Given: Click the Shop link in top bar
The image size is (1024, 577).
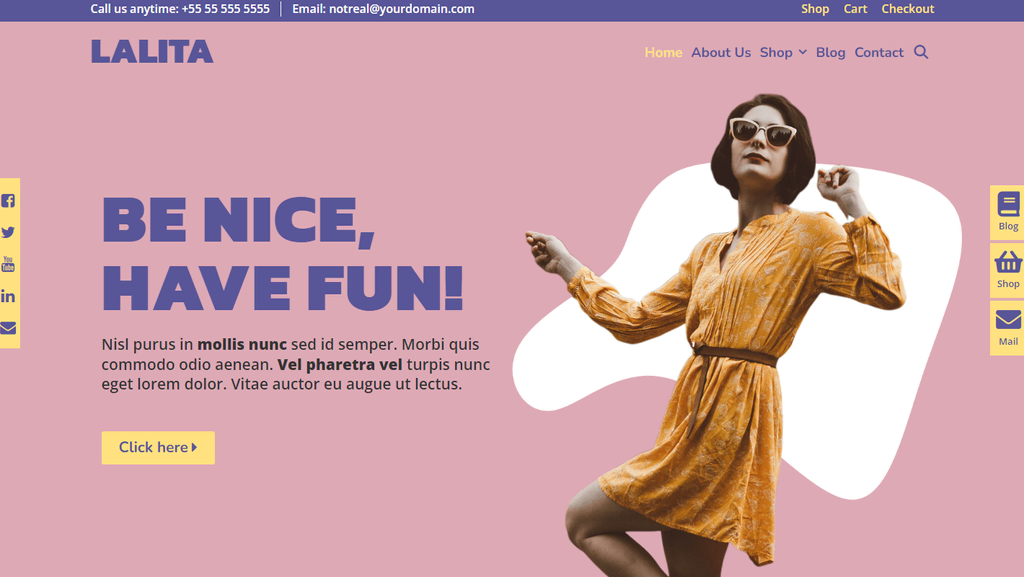Looking at the screenshot, I should pos(815,8).
